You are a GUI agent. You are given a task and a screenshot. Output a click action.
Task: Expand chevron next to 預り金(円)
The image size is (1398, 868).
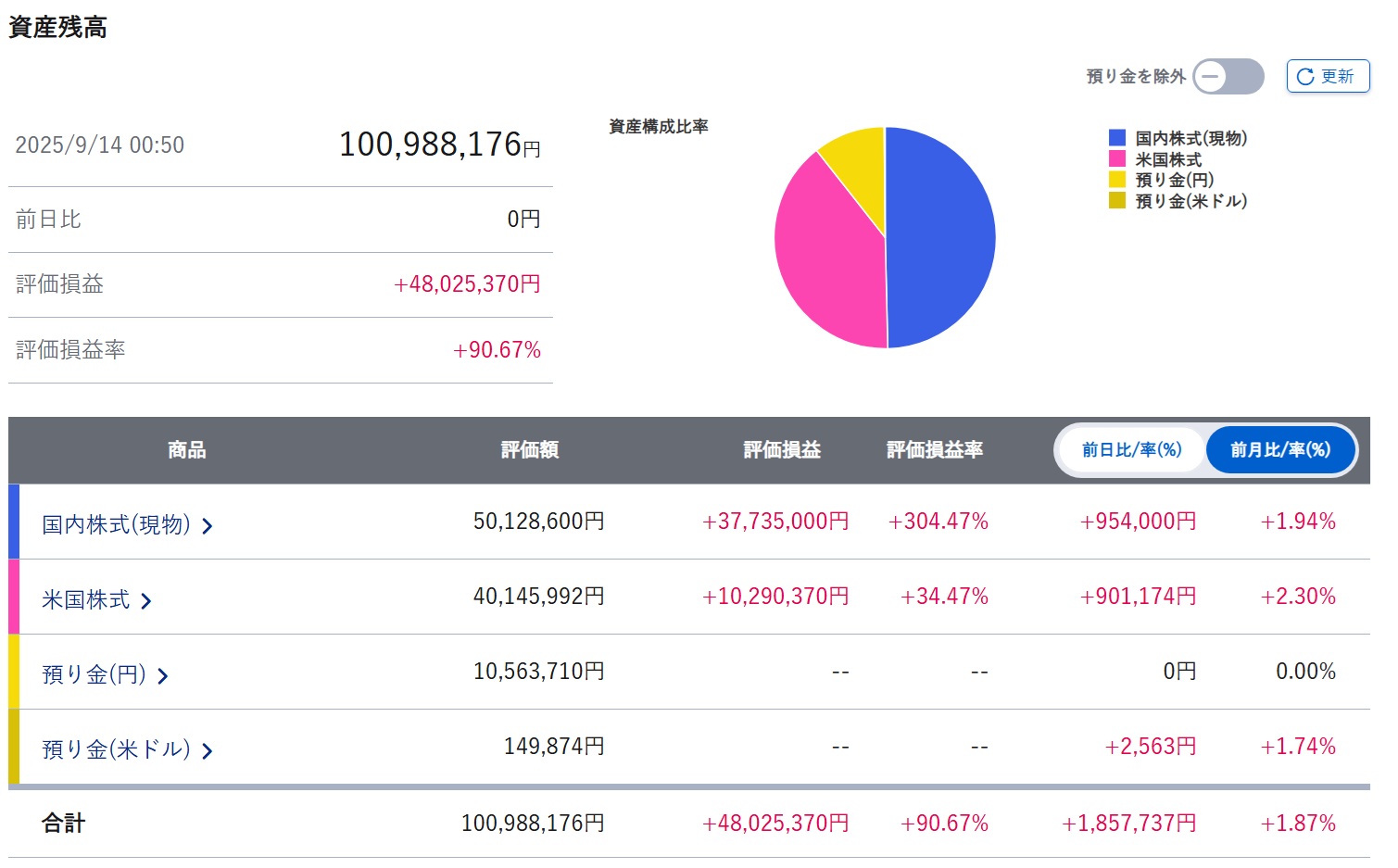click(163, 676)
